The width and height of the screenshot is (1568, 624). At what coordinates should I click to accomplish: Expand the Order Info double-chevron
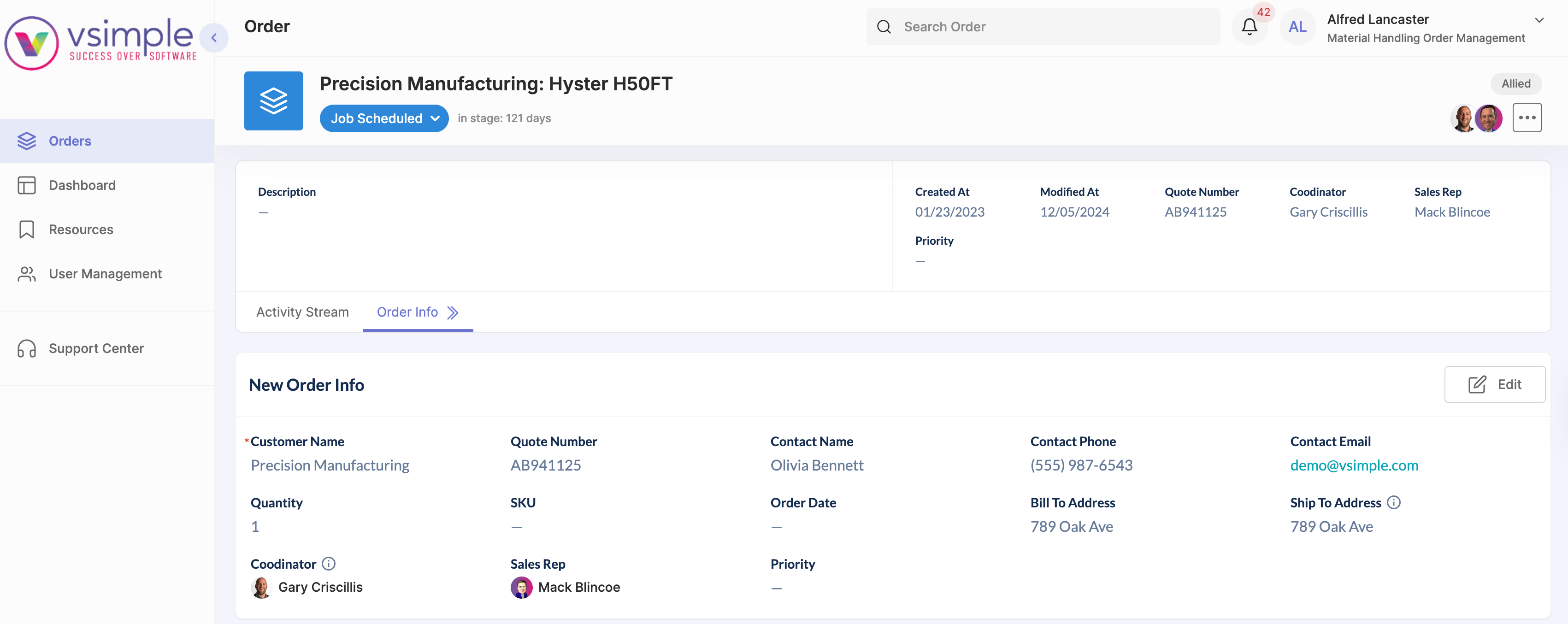click(453, 312)
